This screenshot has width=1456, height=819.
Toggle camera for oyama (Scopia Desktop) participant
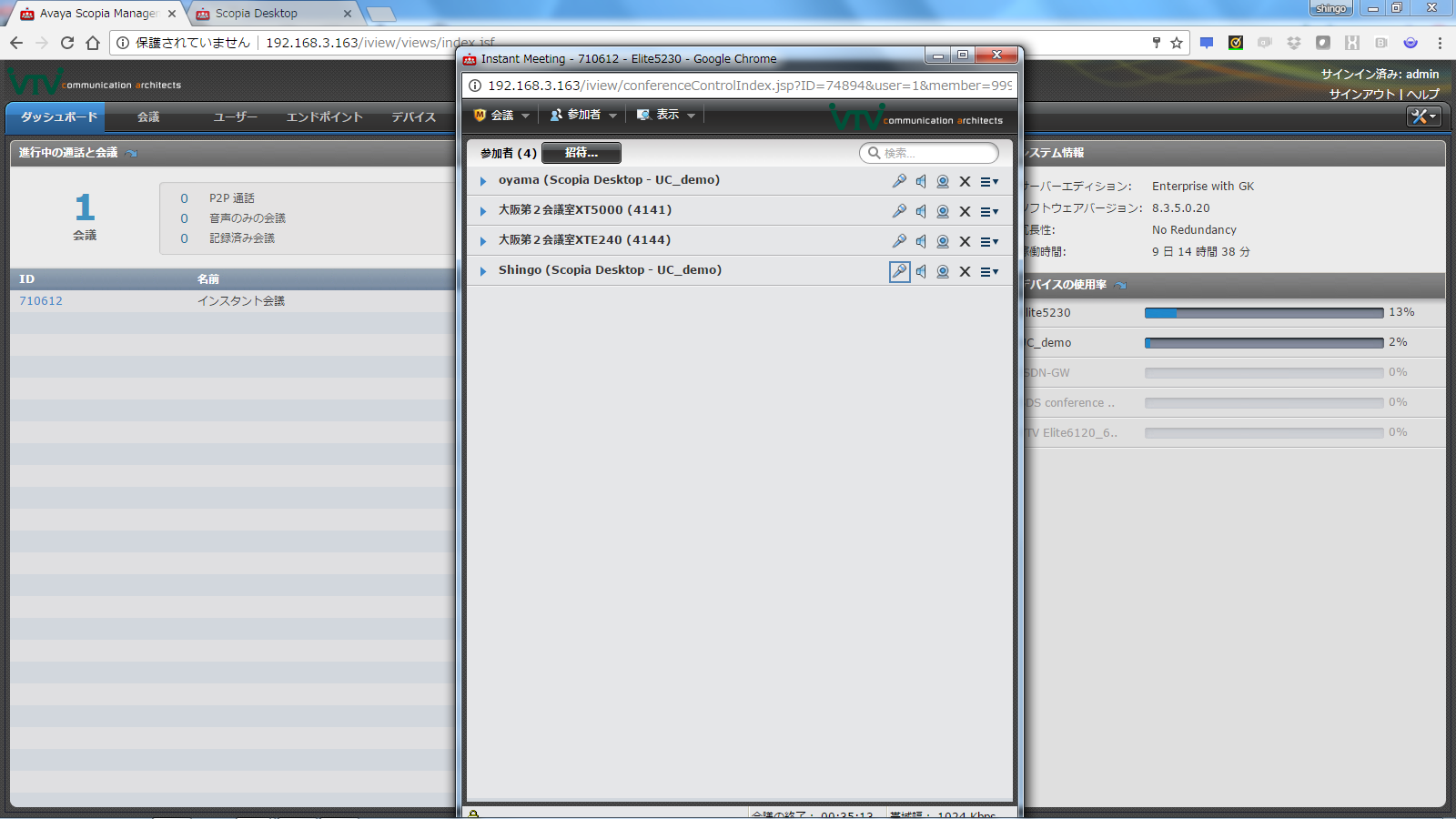pos(943,181)
